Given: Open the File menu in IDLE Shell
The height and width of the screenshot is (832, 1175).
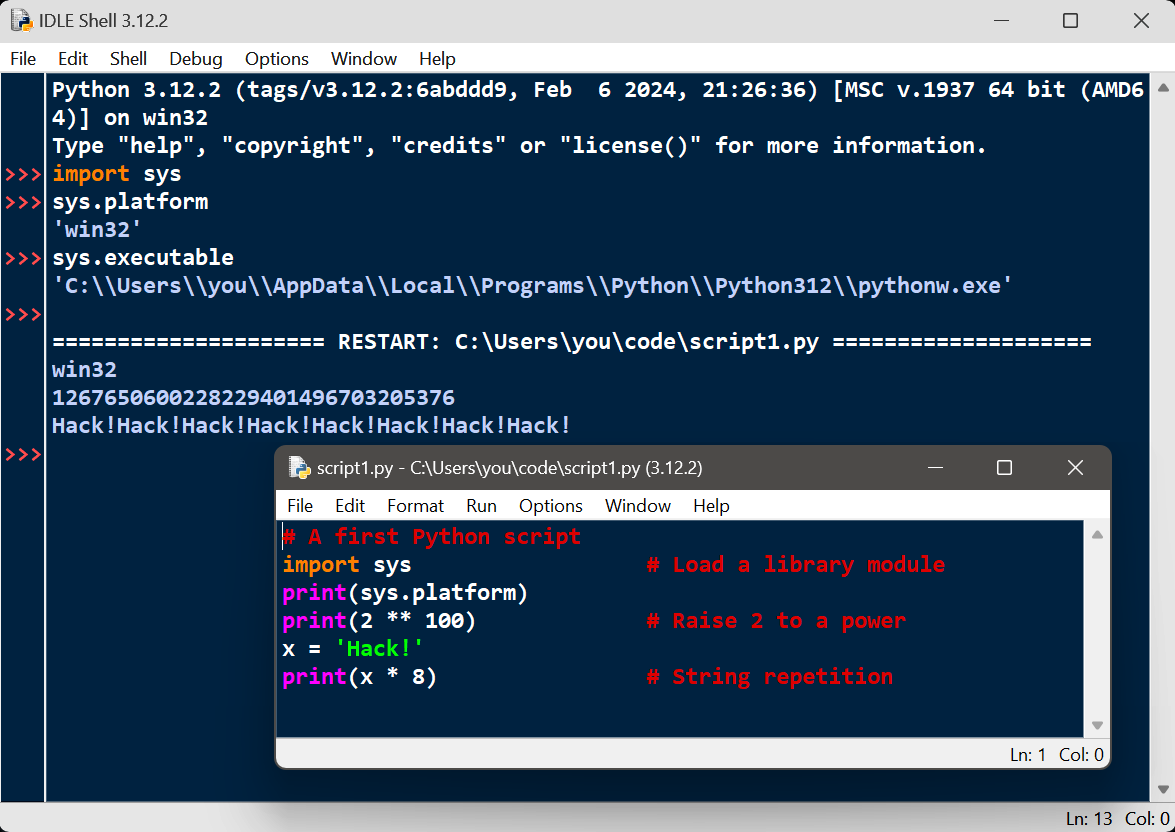Looking at the screenshot, I should pyautogui.click(x=23, y=59).
